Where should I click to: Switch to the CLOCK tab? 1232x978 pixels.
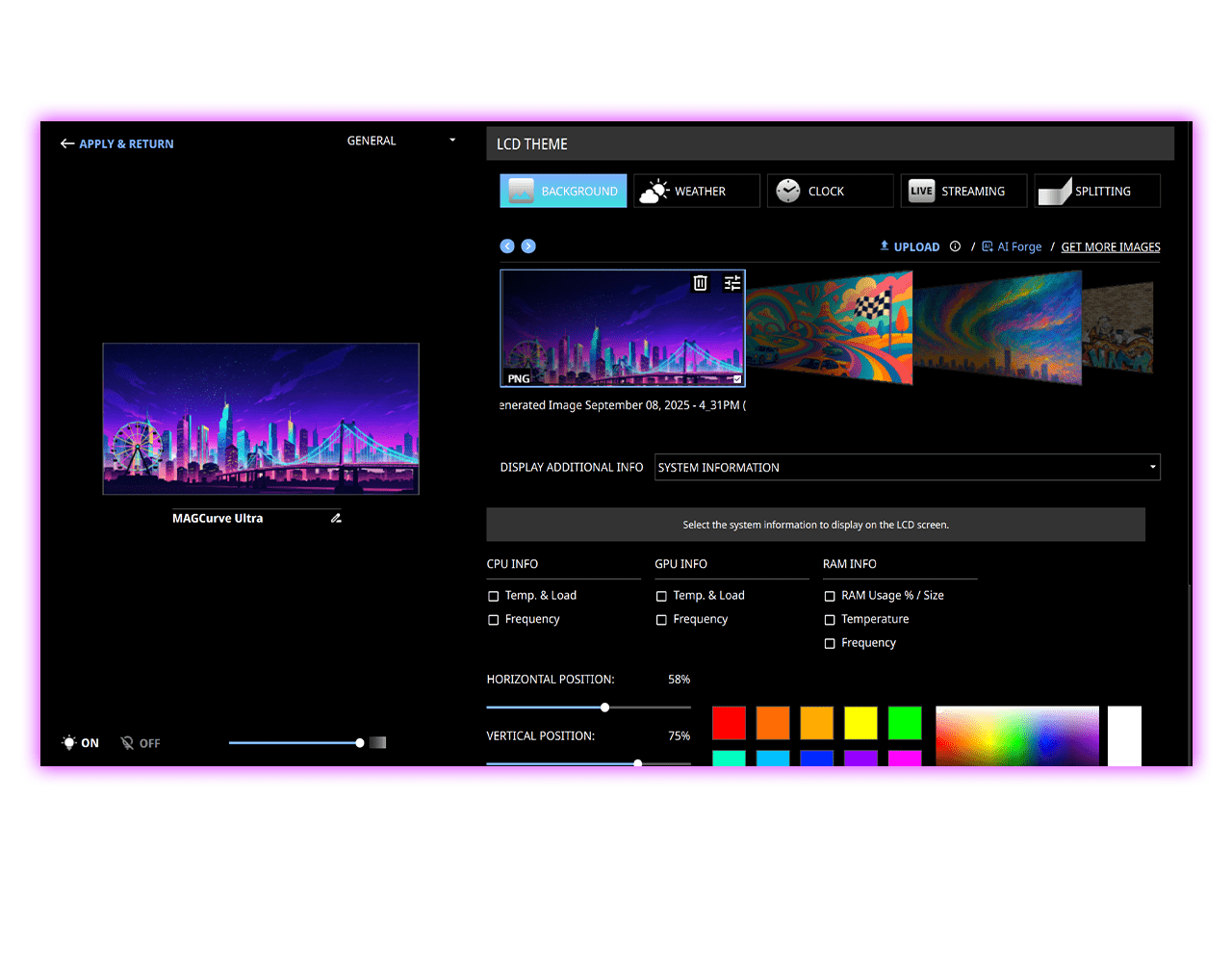click(830, 191)
